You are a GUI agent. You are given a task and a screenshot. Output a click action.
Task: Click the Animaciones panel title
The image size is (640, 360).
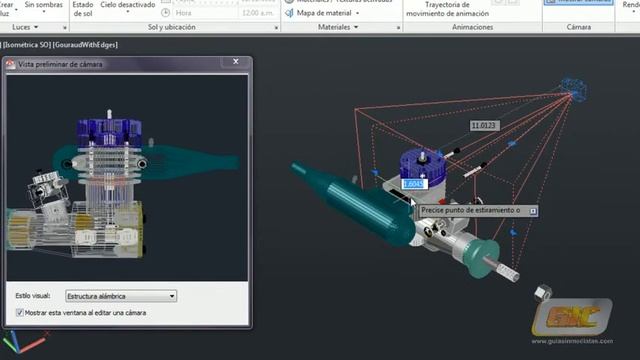pos(472,27)
